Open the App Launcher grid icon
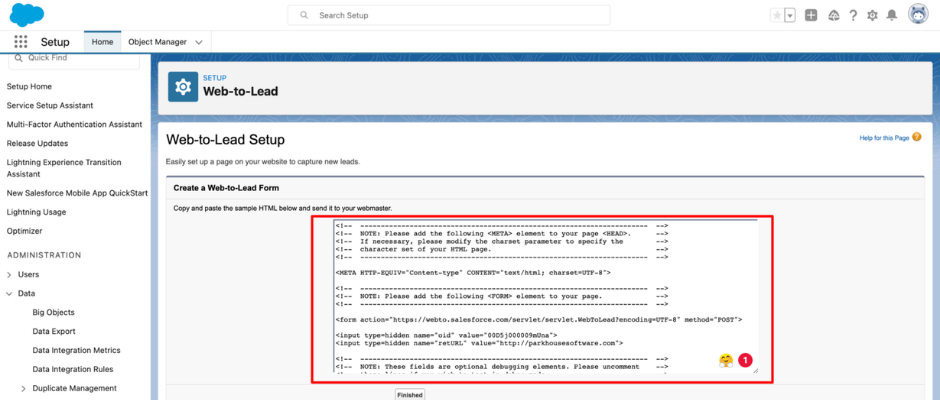The image size is (940, 400). tap(21, 41)
